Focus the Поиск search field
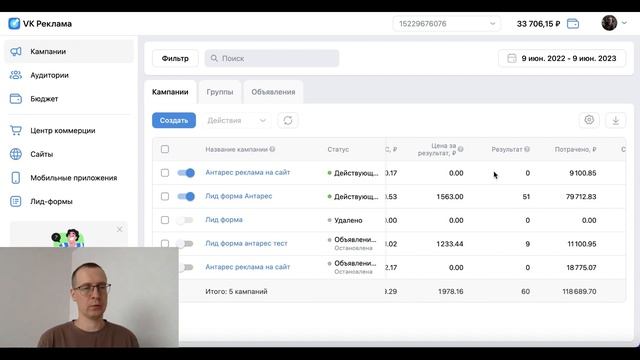 (272, 58)
